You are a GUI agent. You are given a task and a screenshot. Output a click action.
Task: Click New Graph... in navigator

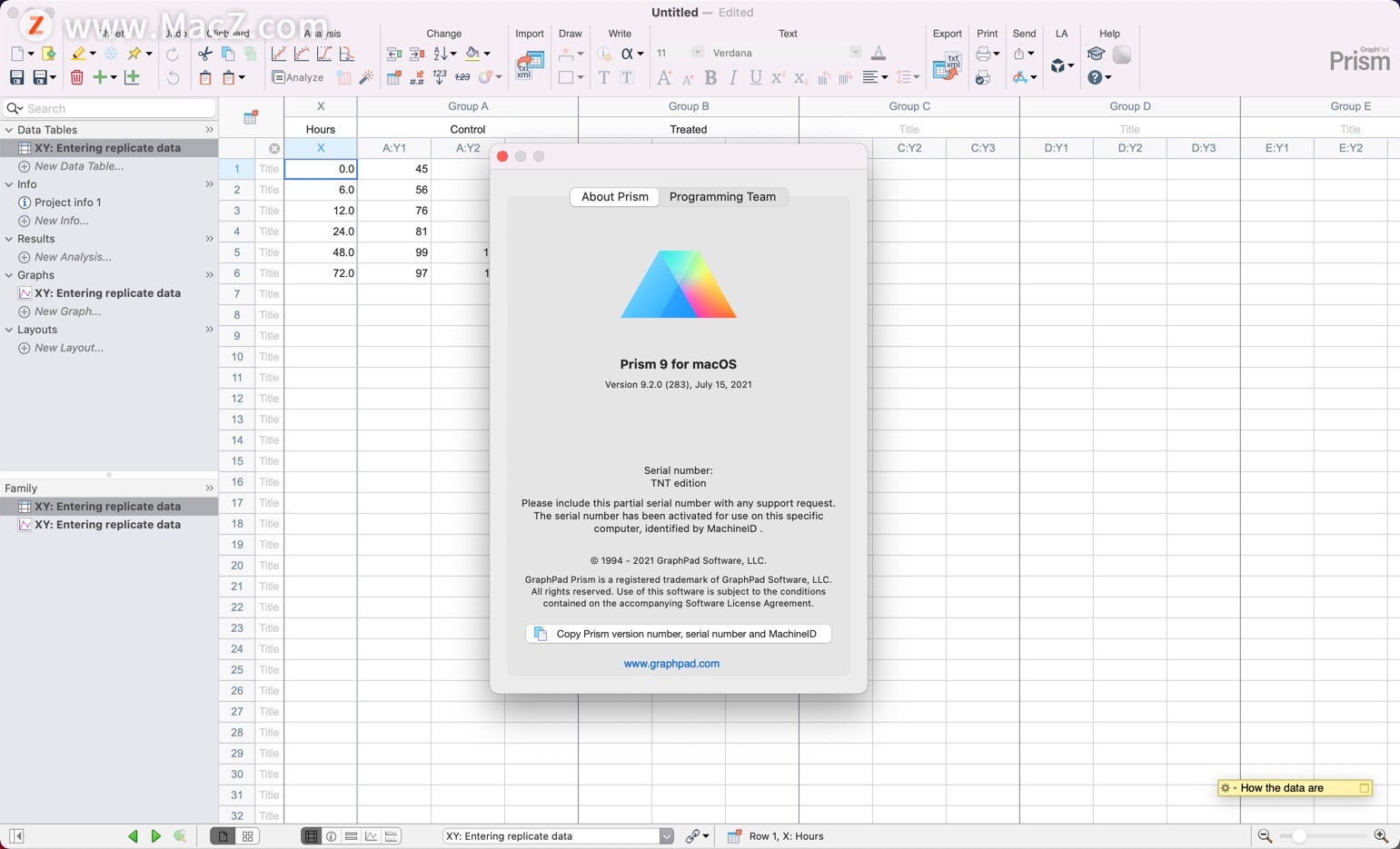coord(66,311)
